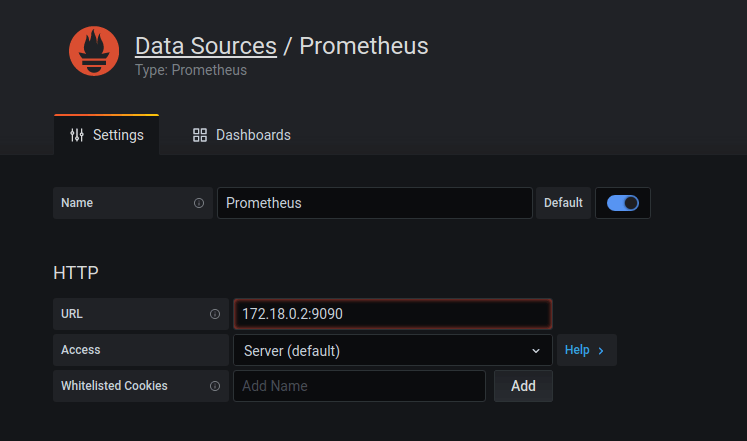Click the chevron arrow beside Help
Screen dimensions: 747x441
point(601,351)
